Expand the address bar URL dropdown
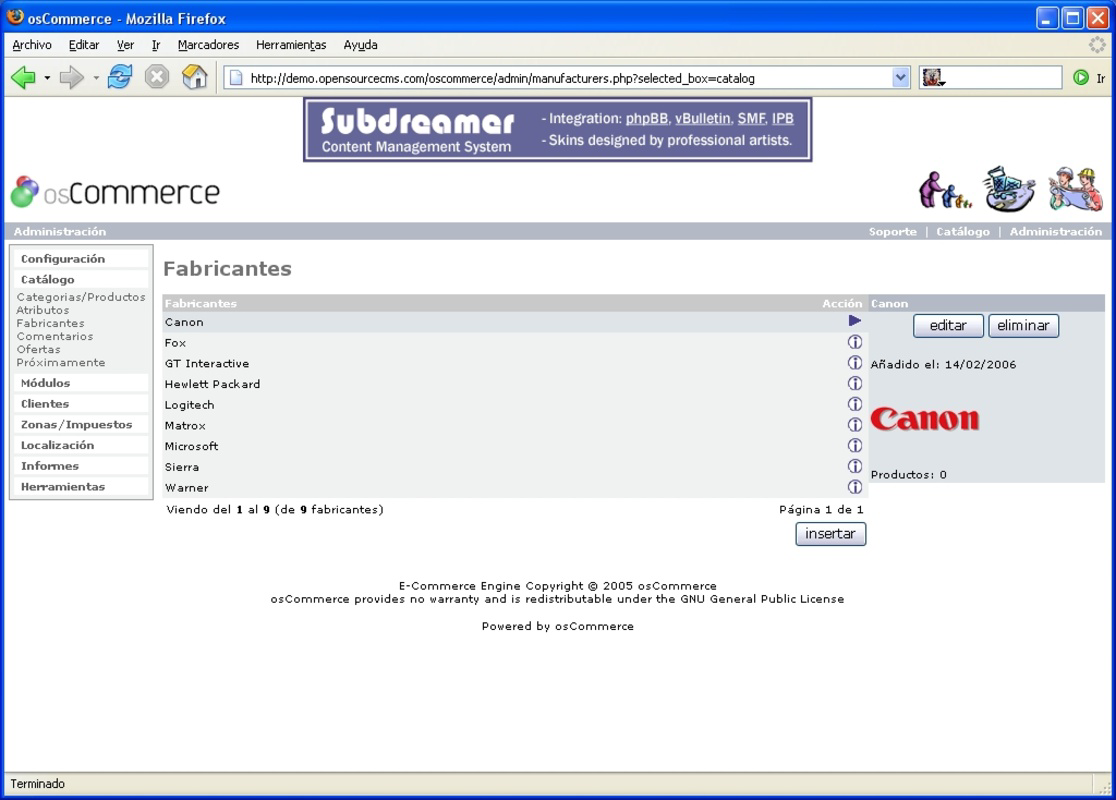The image size is (1116, 800). coord(900,78)
